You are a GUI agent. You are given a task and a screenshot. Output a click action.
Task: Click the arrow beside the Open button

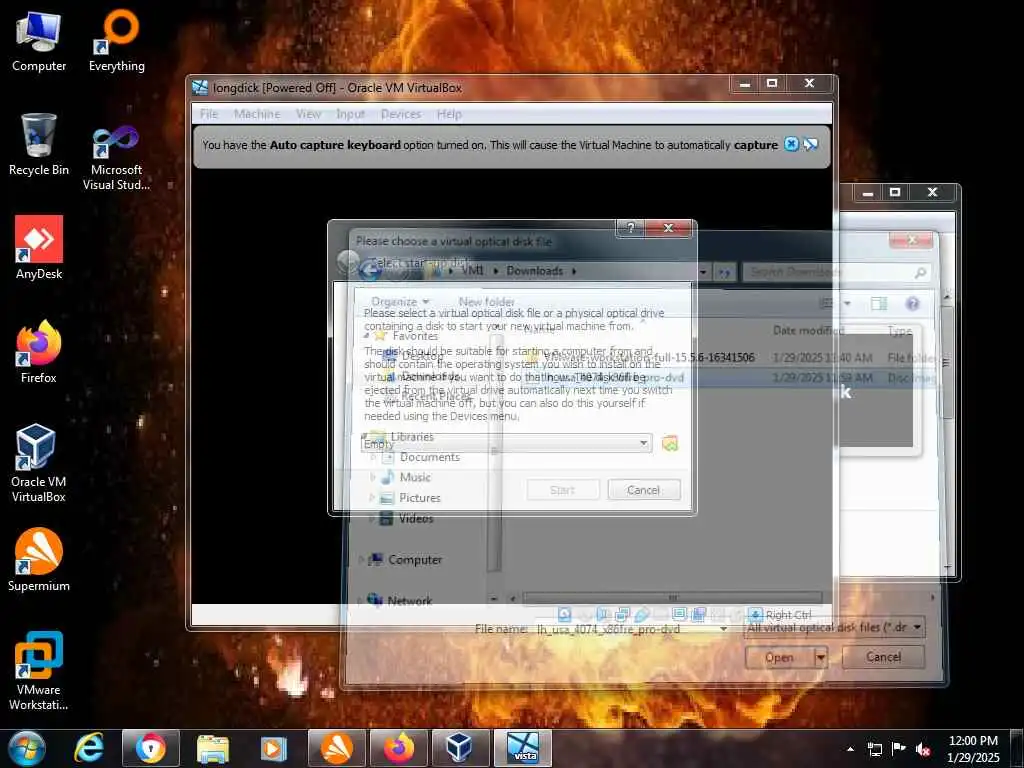pos(820,658)
